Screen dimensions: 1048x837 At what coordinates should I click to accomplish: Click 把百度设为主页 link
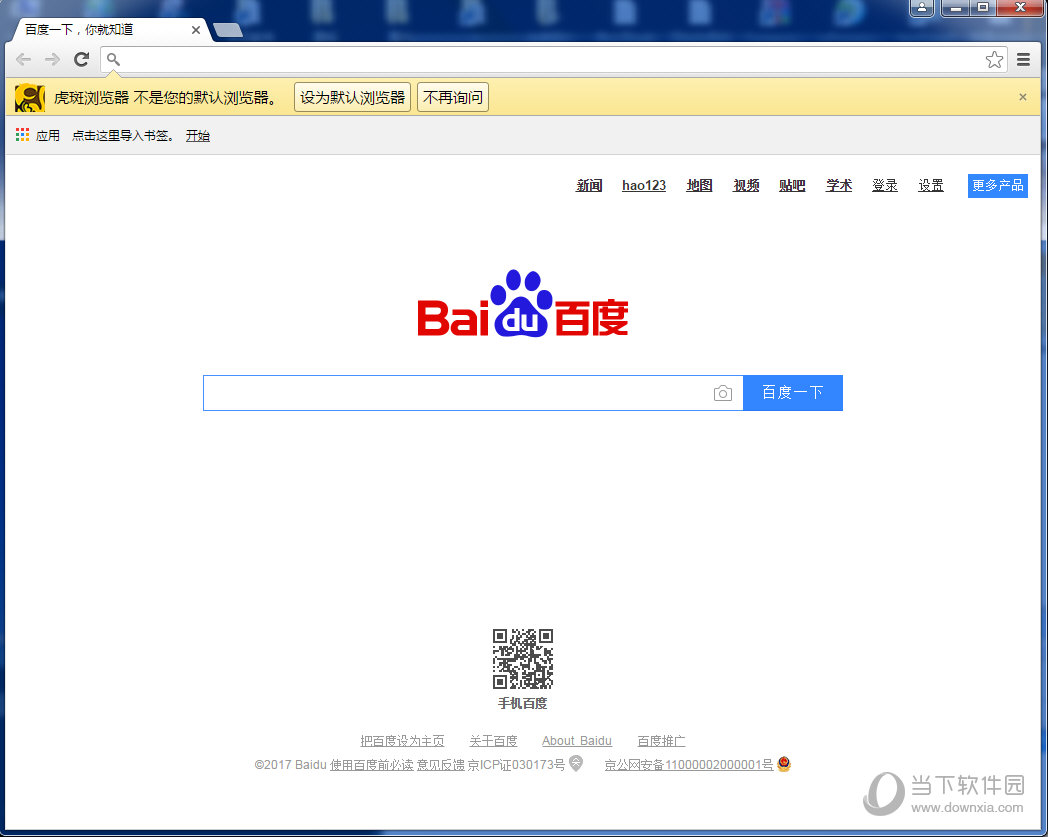point(402,741)
